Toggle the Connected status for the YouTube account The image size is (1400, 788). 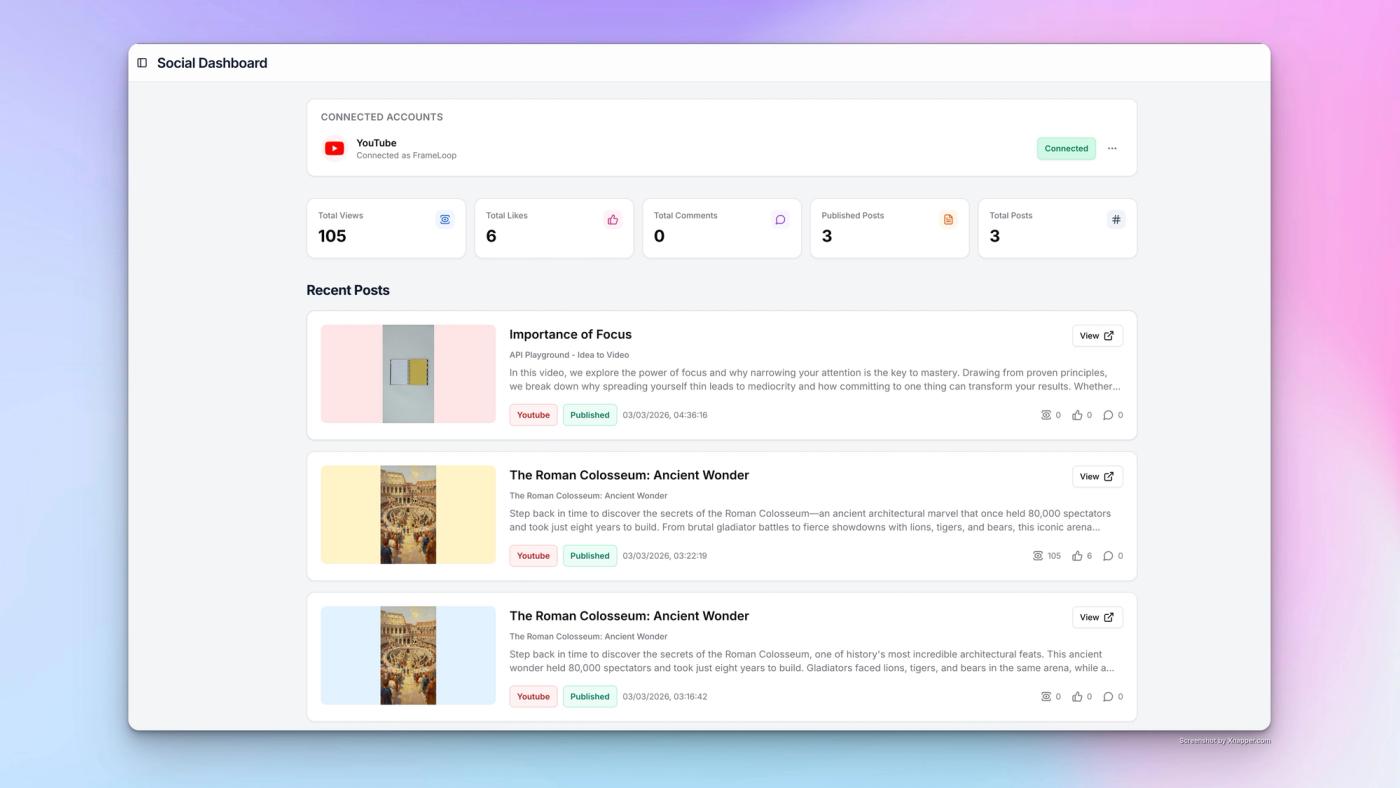1065,148
